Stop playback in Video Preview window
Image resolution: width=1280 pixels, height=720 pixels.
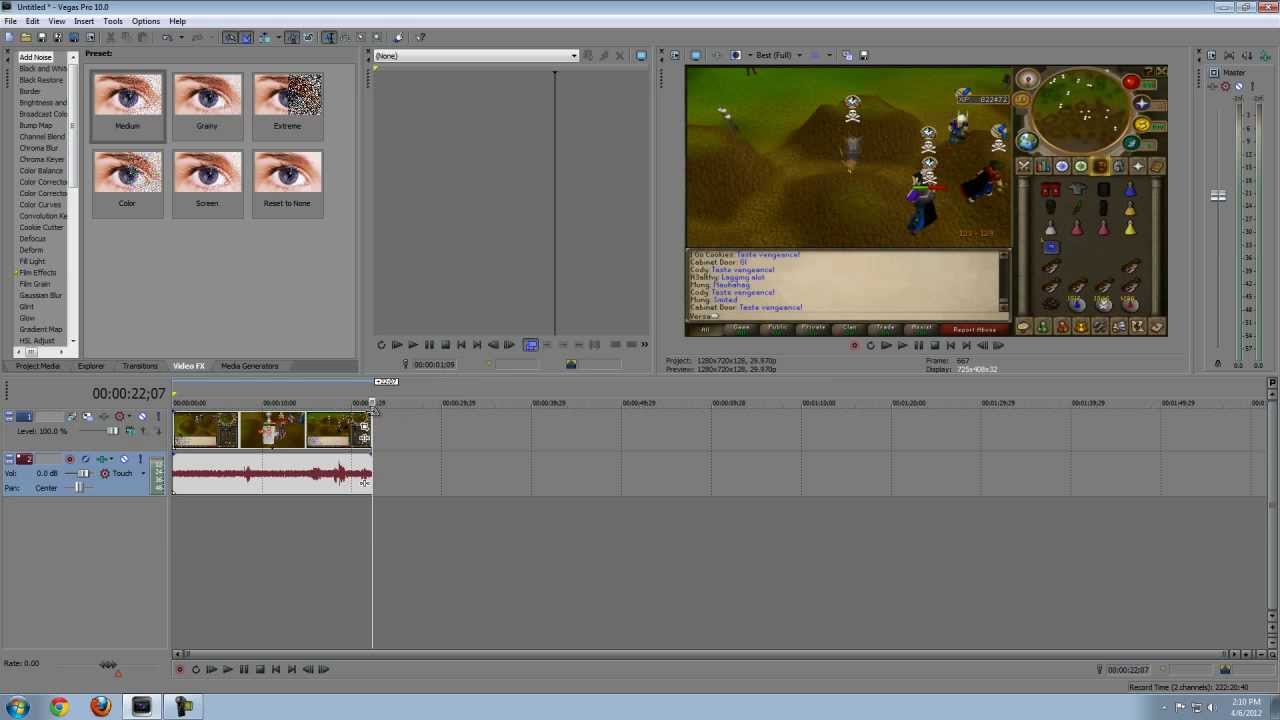(934, 345)
